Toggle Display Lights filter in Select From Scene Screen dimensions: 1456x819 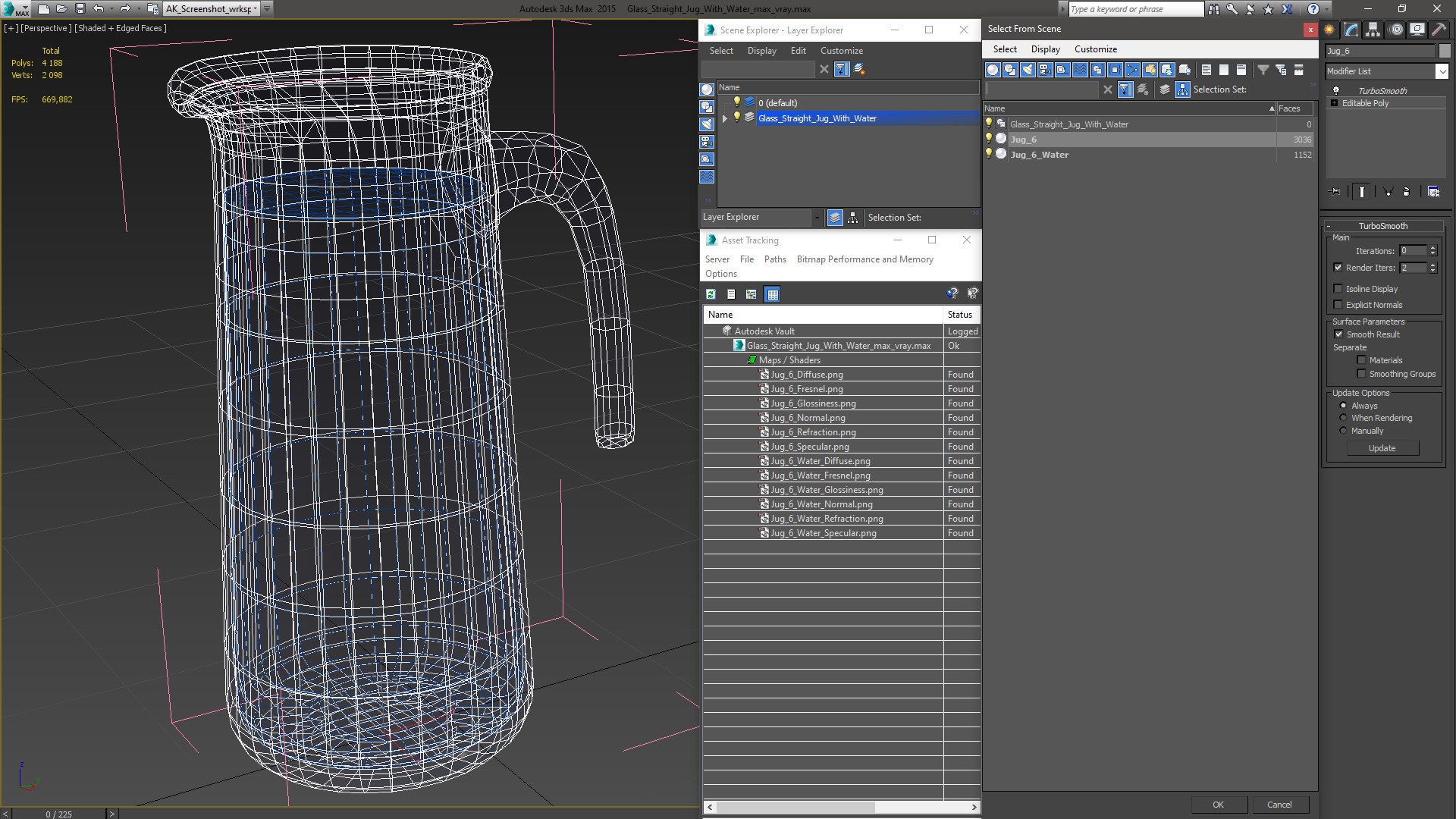[x=1028, y=70]
